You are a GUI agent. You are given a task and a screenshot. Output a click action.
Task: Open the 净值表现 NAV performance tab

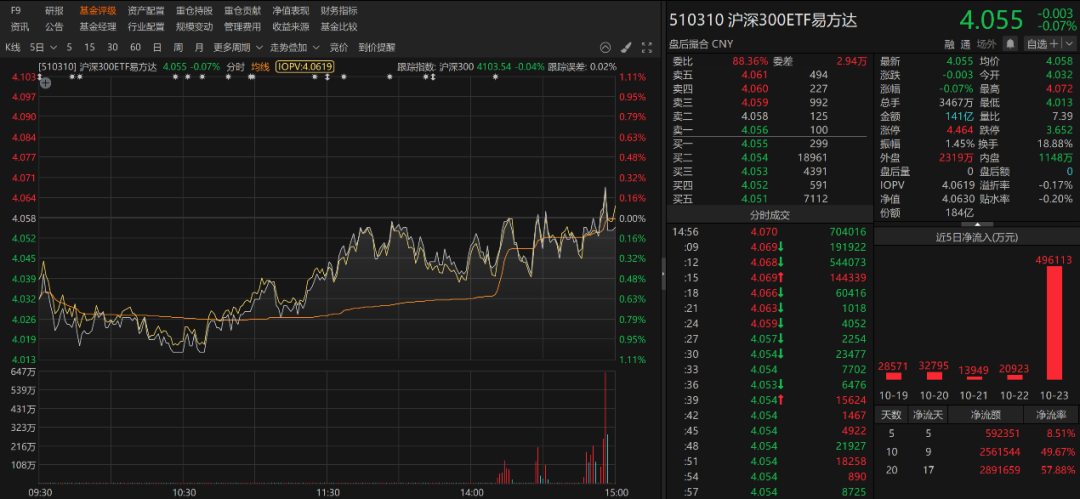[291, 11]
